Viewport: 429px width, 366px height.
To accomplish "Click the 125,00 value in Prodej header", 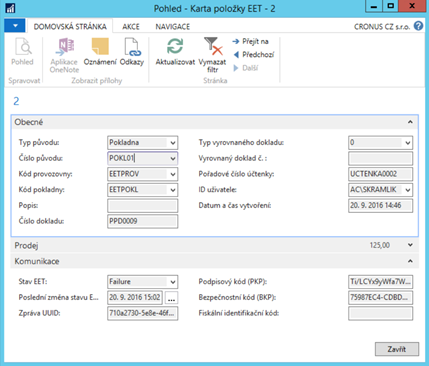I will click(379, 245).
